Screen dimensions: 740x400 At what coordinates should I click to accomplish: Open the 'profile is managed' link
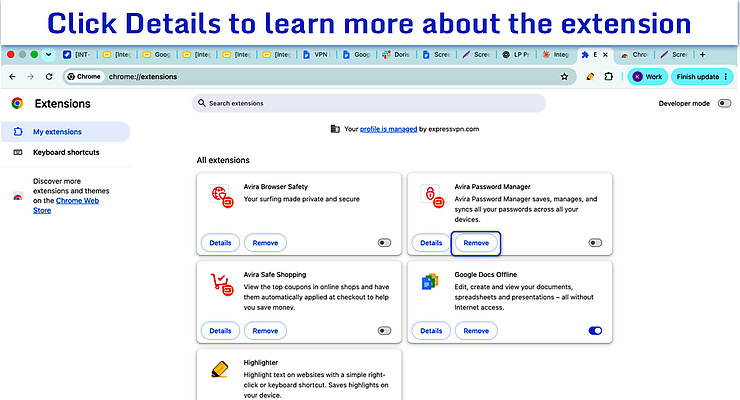[x=388, y=129]
